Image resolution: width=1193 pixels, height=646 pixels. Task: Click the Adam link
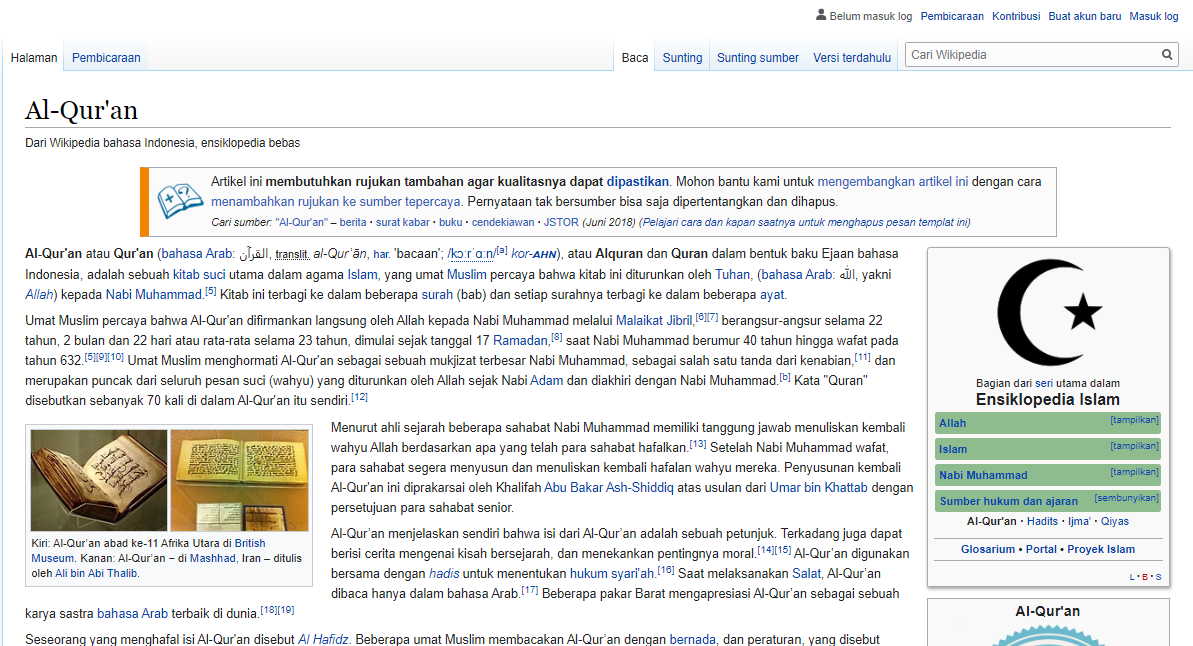click(x=546, y=380)
